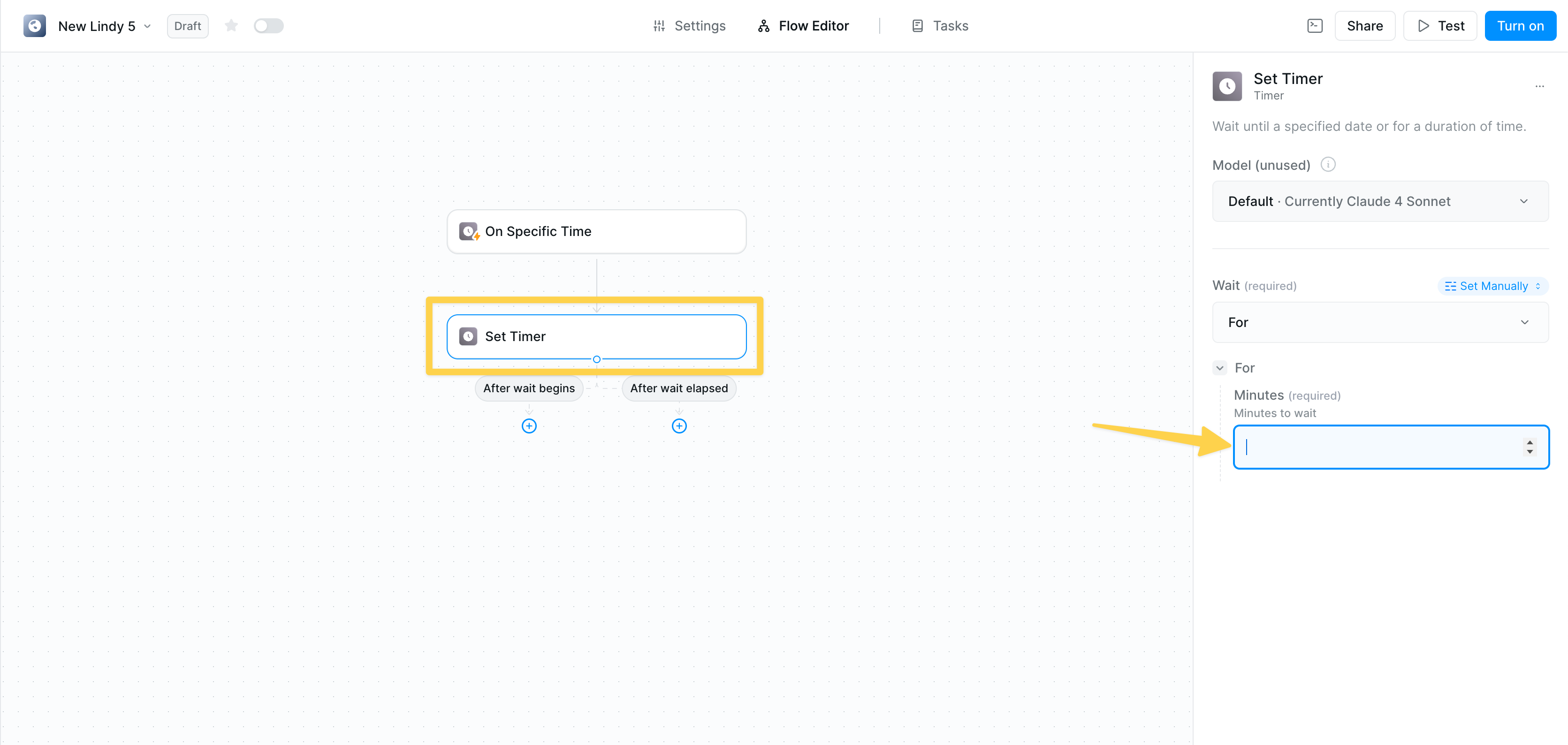Click the plus icon under After wait elapsed
Viewport: 1568px width, 745px height.
(679, 426)
